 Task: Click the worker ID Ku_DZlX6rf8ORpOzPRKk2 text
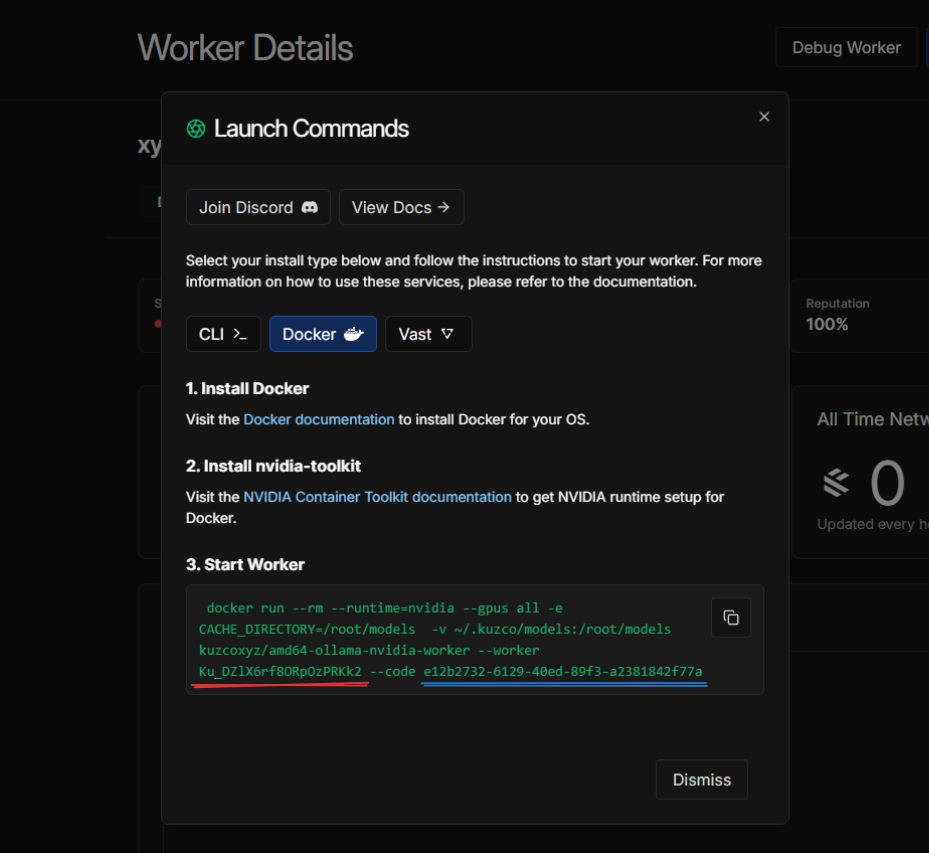click(280, 671)
